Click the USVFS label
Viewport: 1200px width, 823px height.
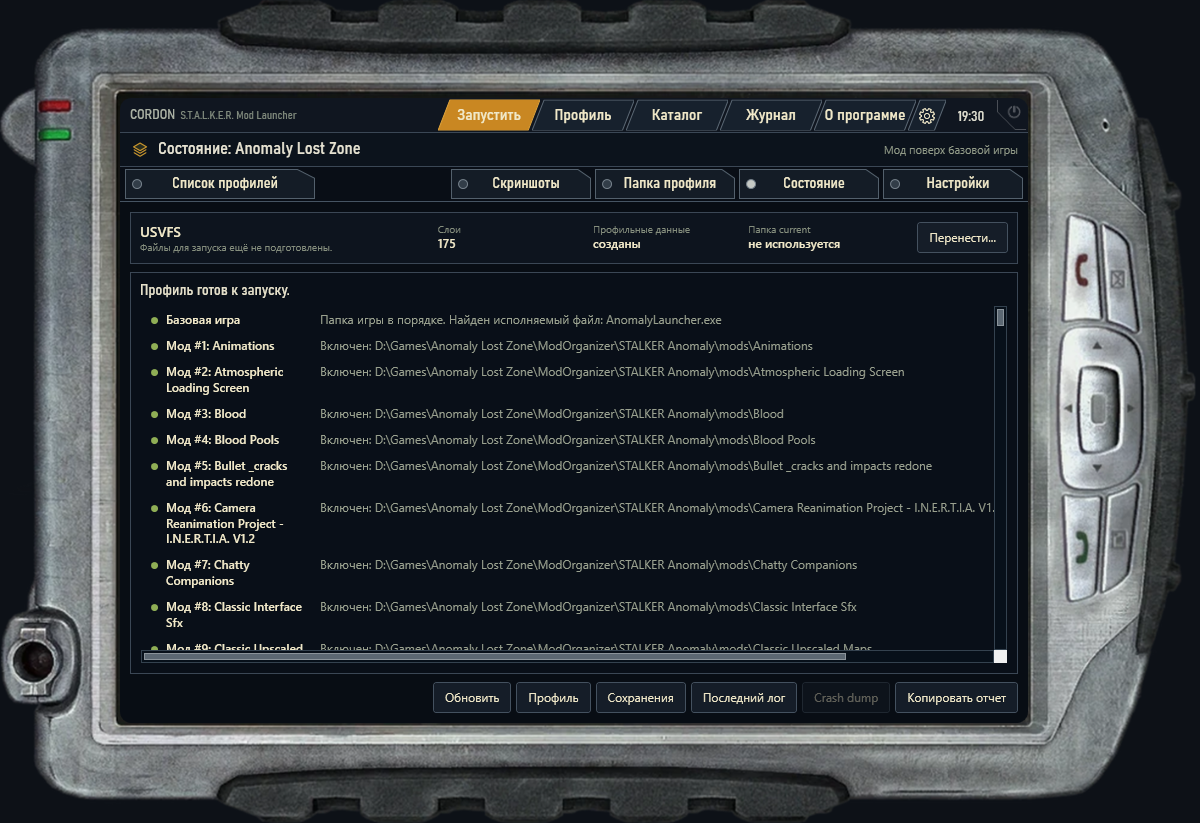160,232
